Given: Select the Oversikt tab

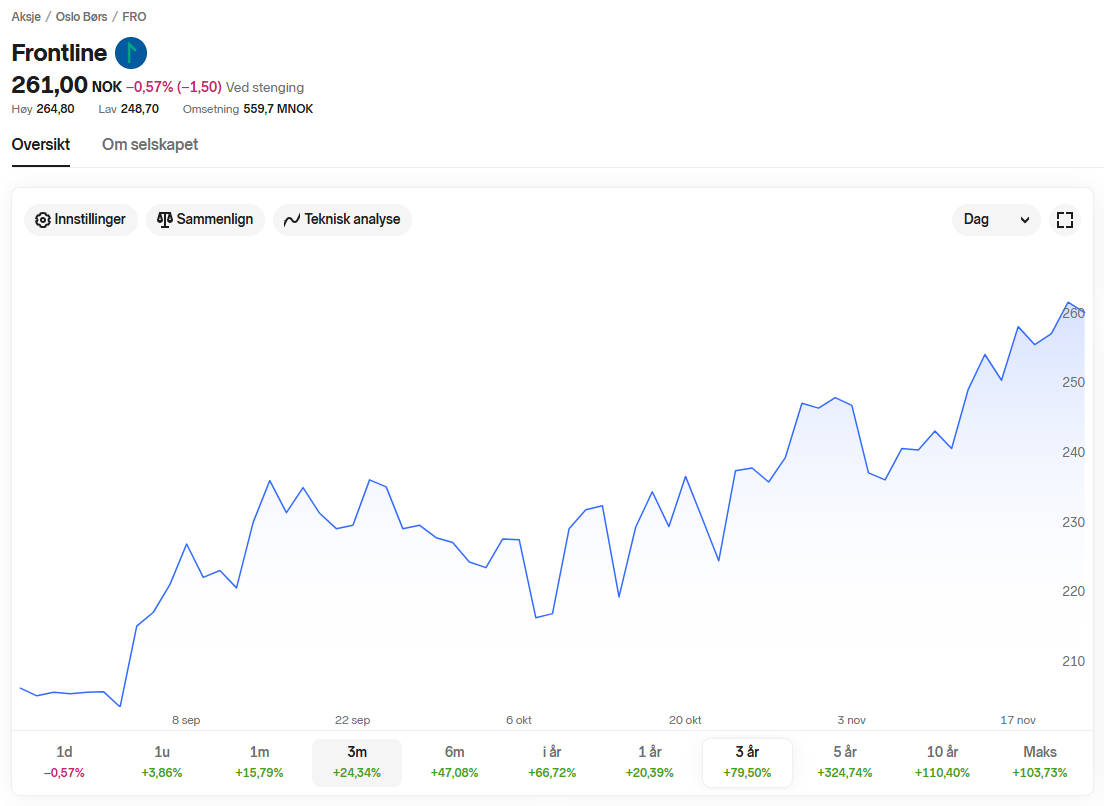Looking at the screenshot, I should (41, 145).
